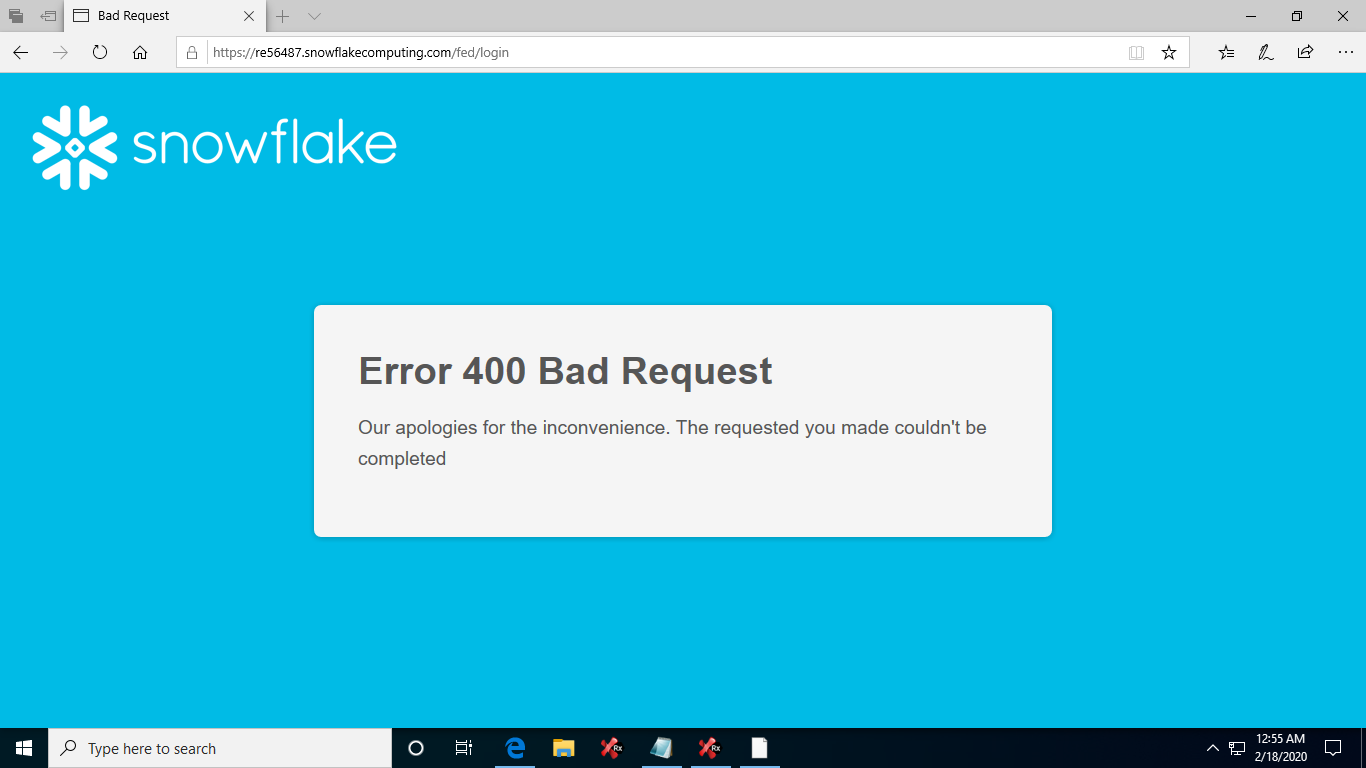Click the Add notes pen icon

pos(1265,53)
